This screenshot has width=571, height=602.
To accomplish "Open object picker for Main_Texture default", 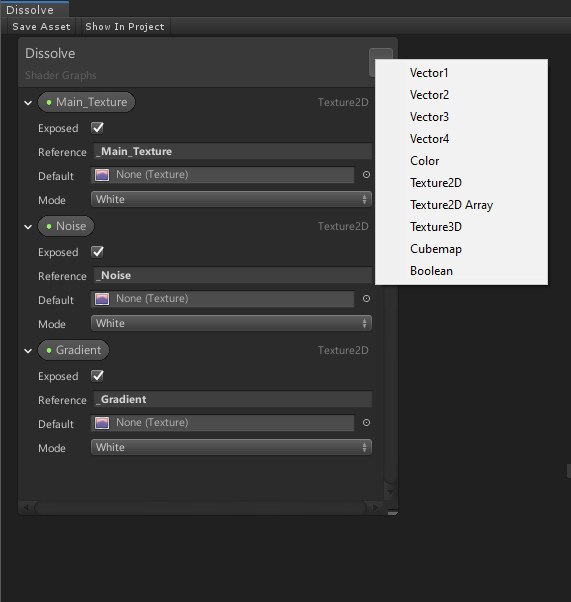I will [x=366, y=175].
